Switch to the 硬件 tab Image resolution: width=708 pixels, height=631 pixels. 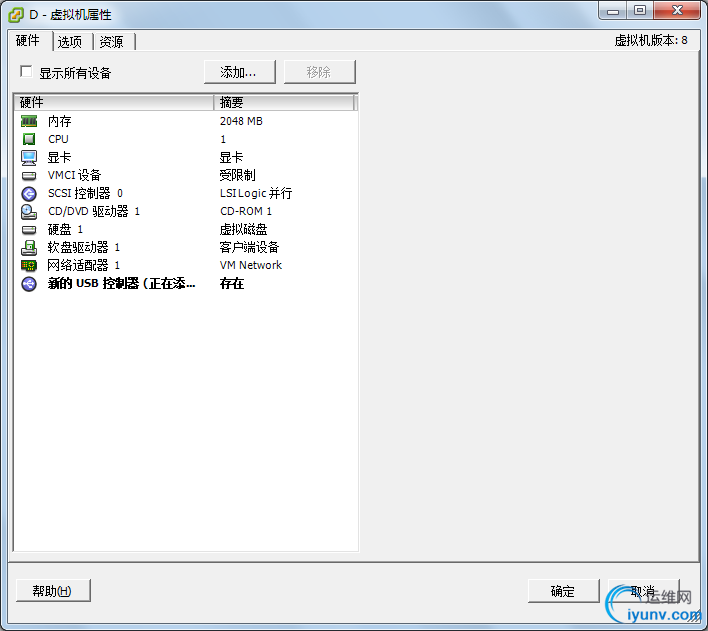tap(28, 41)
